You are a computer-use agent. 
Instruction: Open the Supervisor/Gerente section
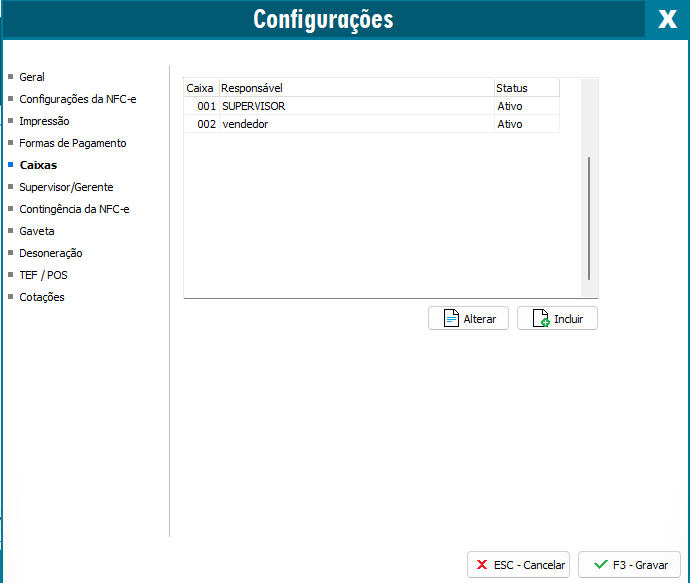[66, 187]
